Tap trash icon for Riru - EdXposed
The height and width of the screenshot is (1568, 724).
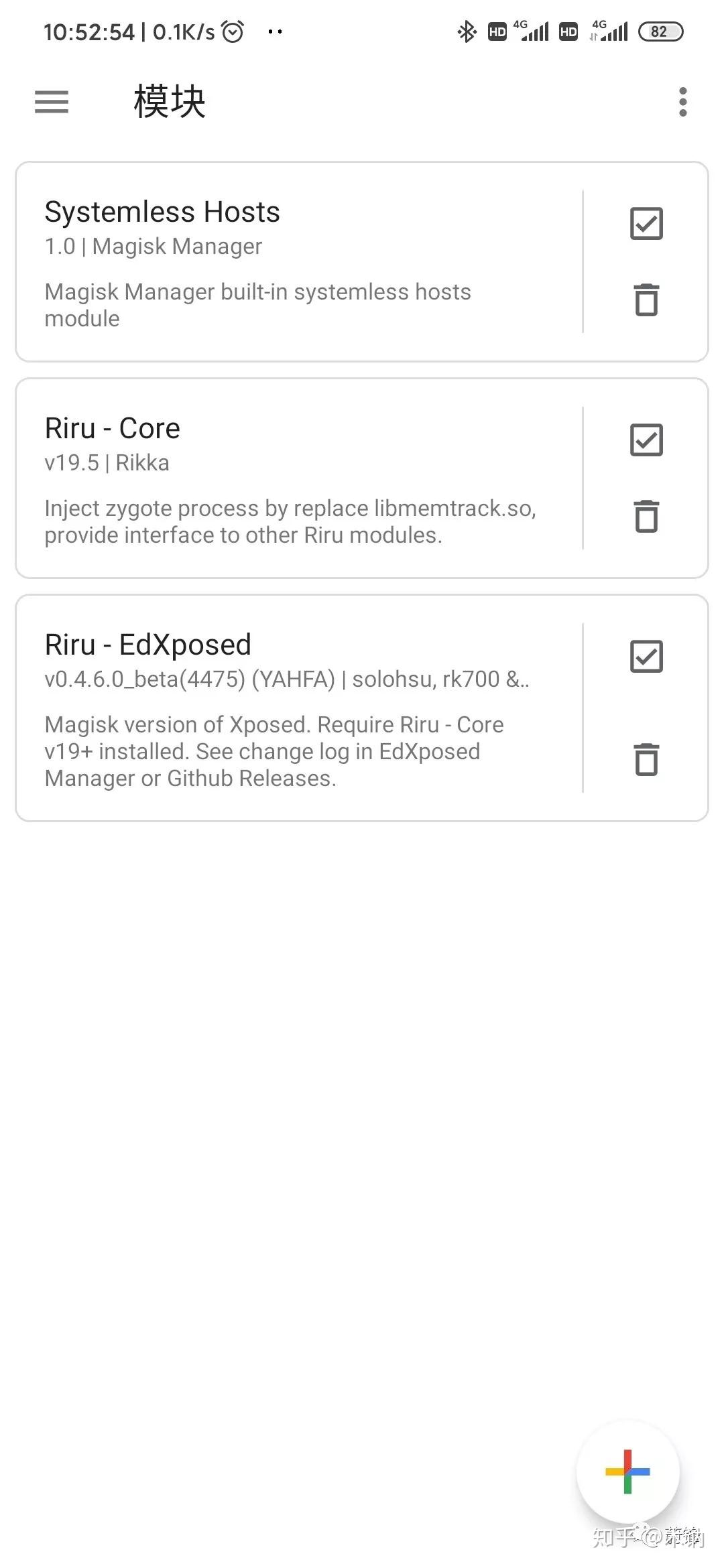click(646, 759)
